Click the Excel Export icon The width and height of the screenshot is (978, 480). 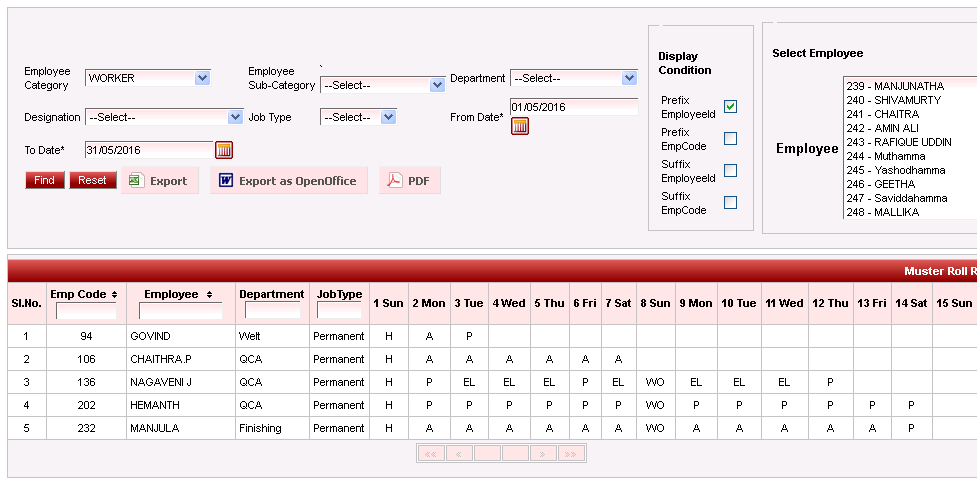click(135, 181)
